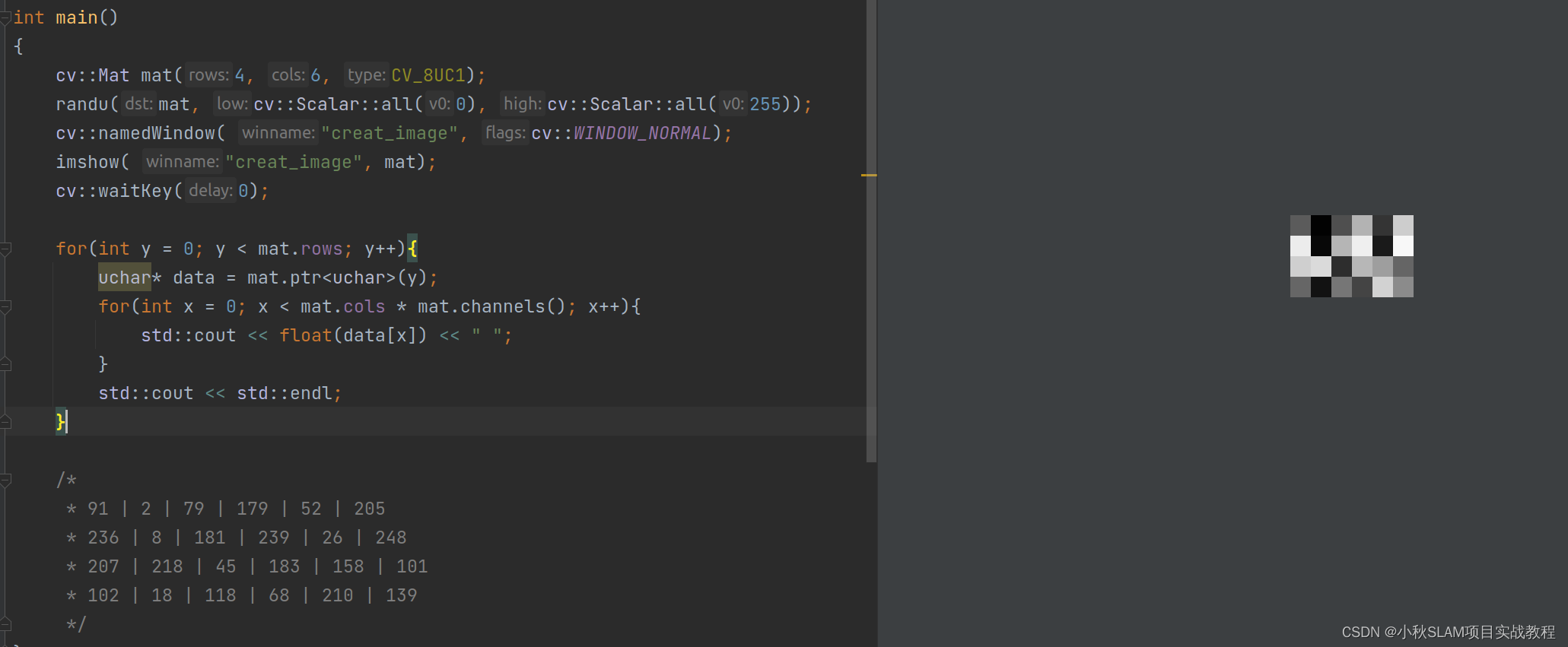Image resolution: width=1568 pixels, height=647 pixels.
Task: Click comment row starting with 91
Action: (x=225, y=509)
